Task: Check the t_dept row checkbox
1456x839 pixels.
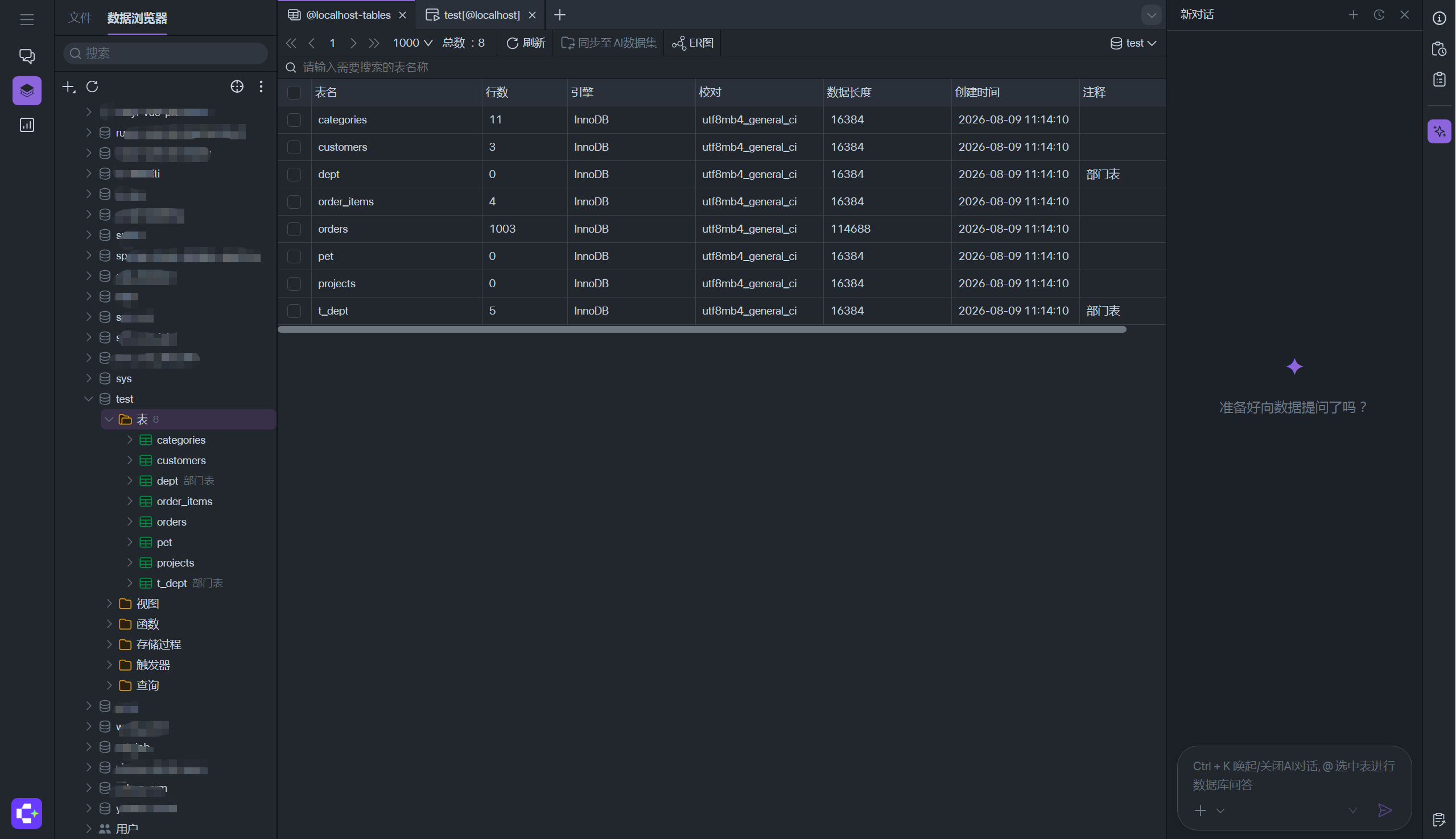Action: pyautogui.click(x=294, y=311)
